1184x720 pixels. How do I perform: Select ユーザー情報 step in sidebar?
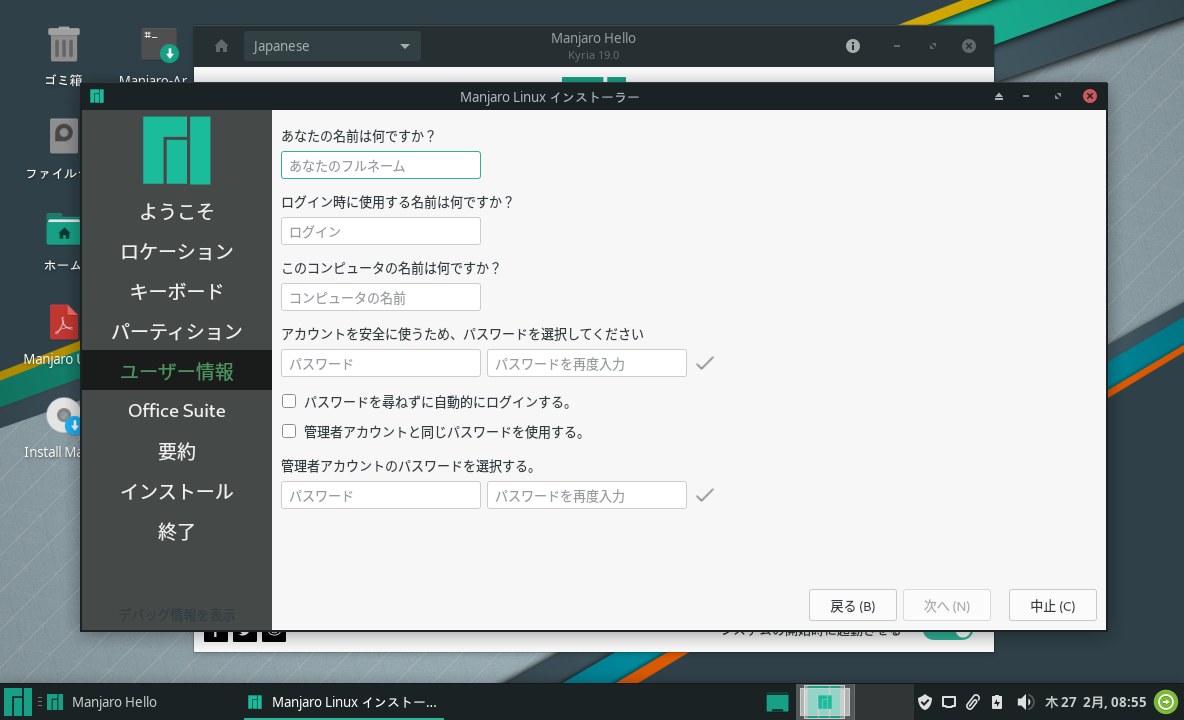pos(177,371)
